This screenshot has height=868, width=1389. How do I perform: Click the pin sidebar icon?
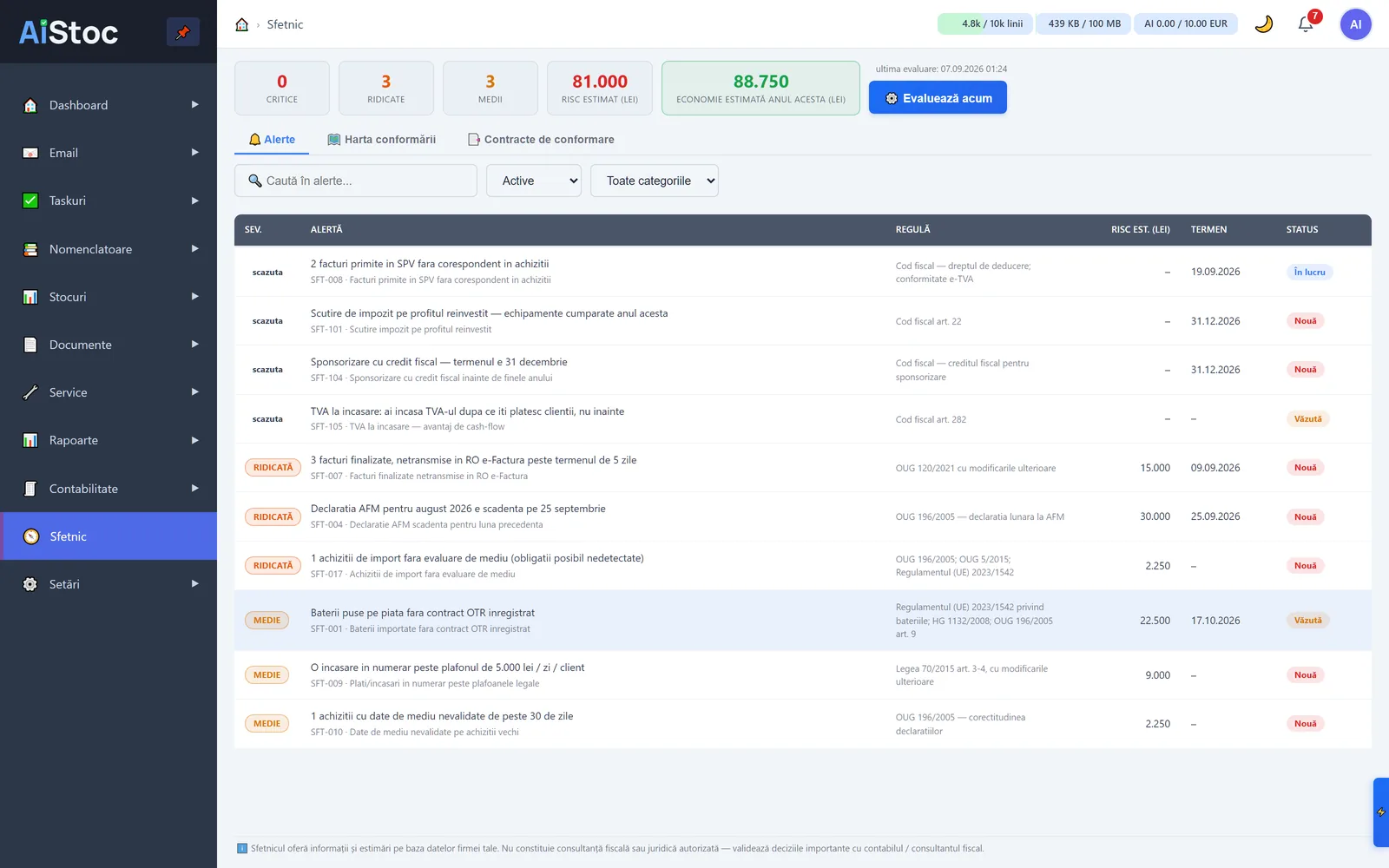(x=182, y=32)
